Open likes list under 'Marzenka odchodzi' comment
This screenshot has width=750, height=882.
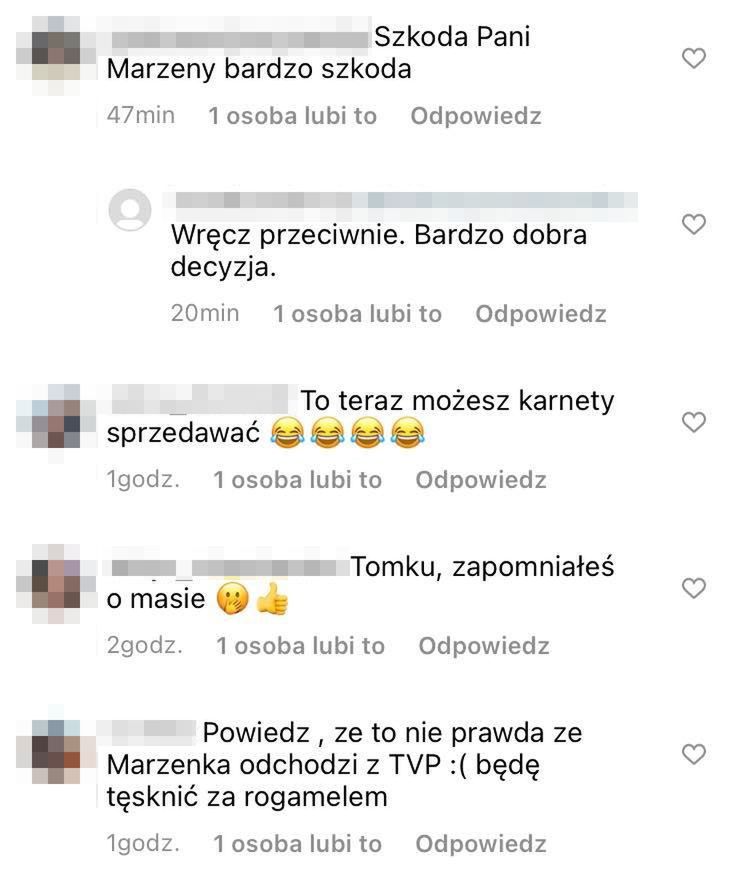pos(298,844)
